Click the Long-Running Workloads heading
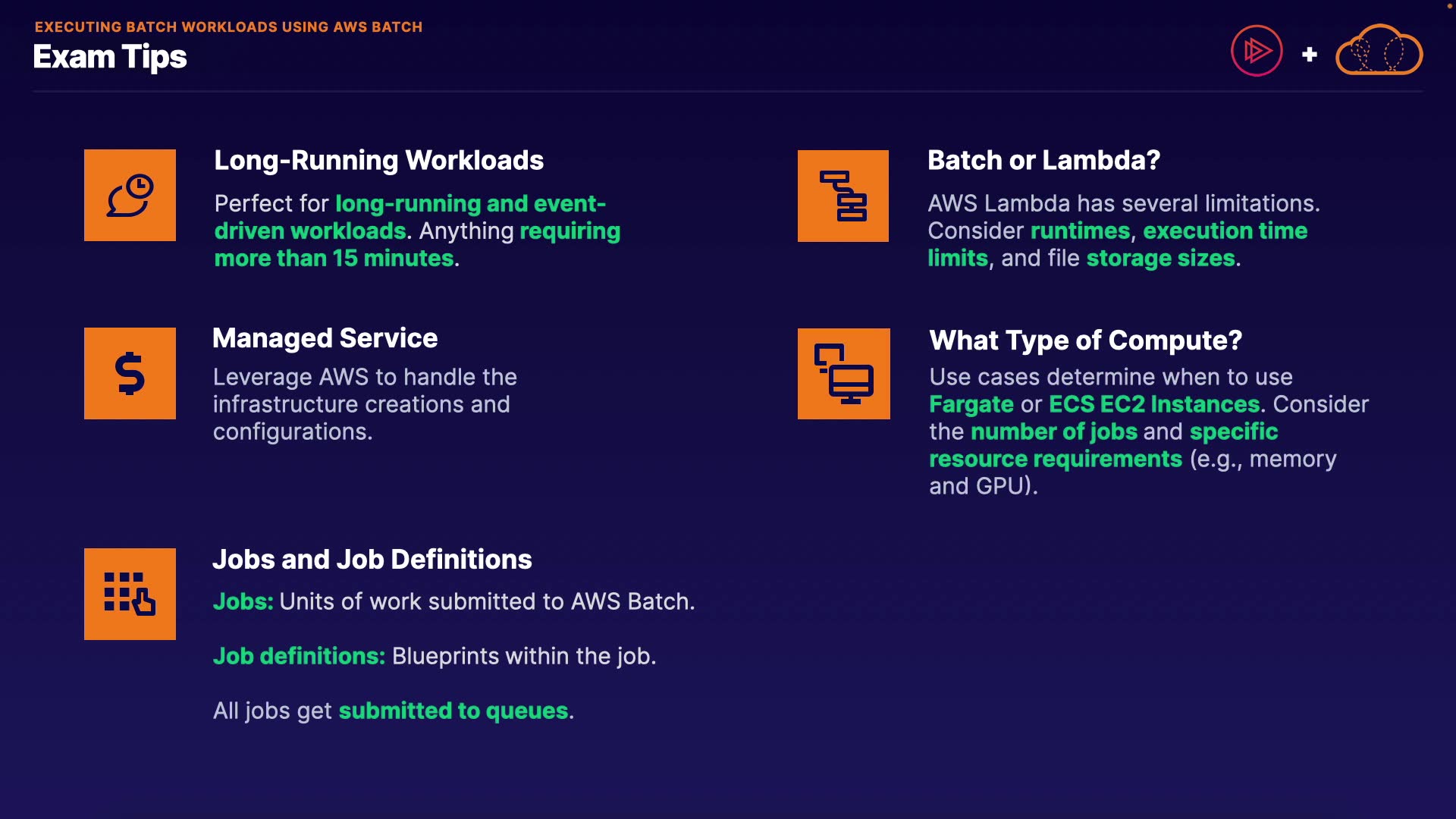Screen dimensions: 1456x819 point(378,161)
